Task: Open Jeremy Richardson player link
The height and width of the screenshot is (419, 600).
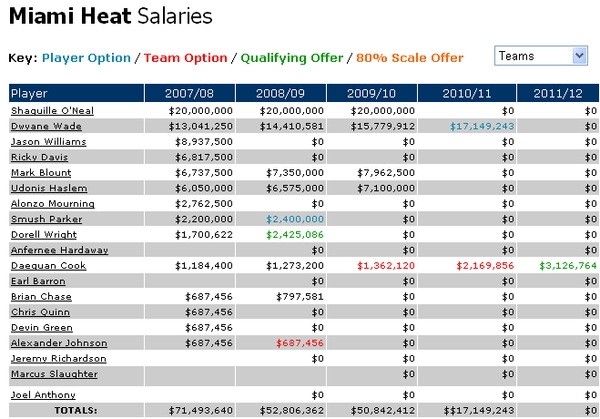Action: click(x=59, y=359)
